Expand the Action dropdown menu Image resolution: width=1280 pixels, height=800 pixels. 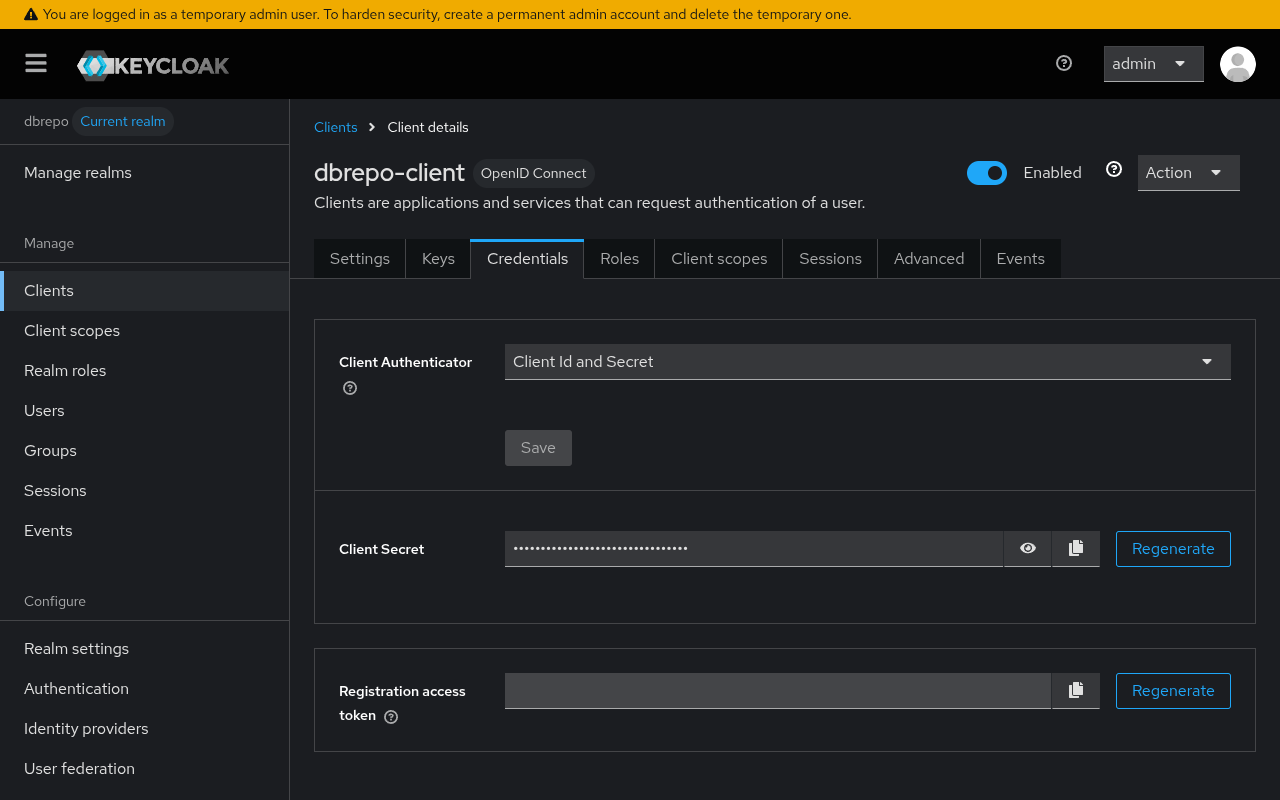click(x=1188, y=172)
